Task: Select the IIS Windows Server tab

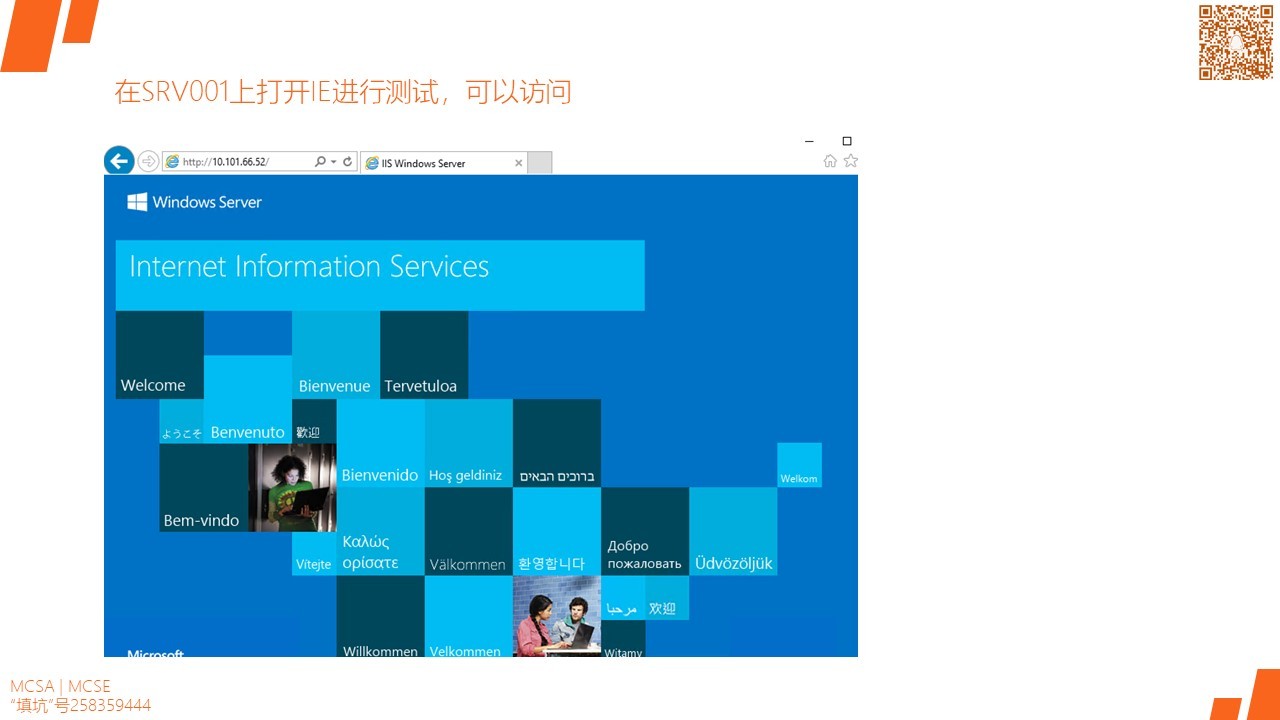Action: point(442,163)
